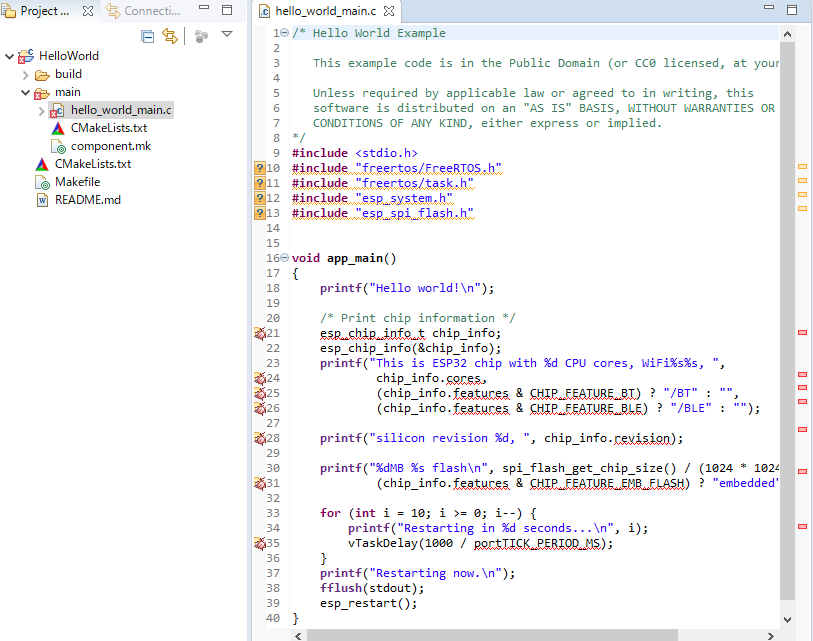
Task: Open the Project Explorer view menu arrow
Action: 227,34
